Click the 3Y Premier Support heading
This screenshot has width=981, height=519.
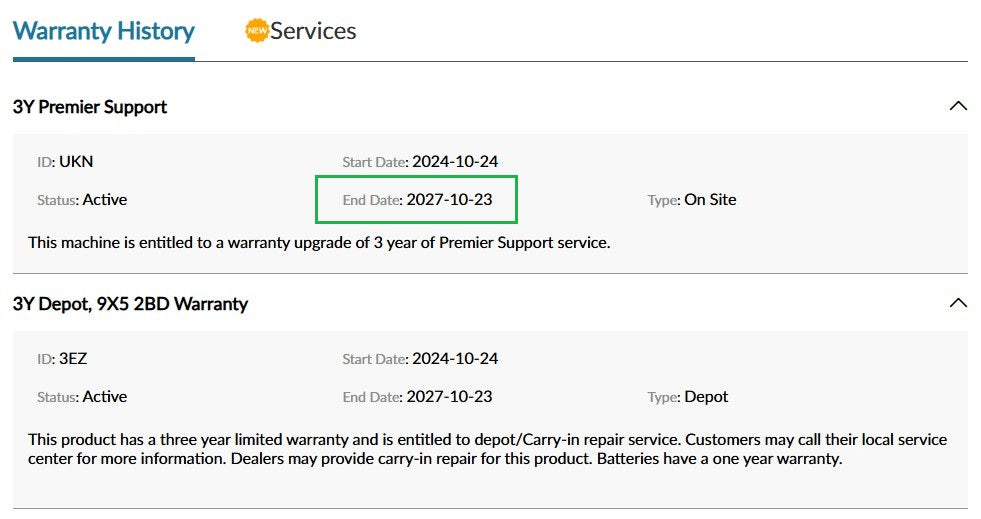[90, 107]
